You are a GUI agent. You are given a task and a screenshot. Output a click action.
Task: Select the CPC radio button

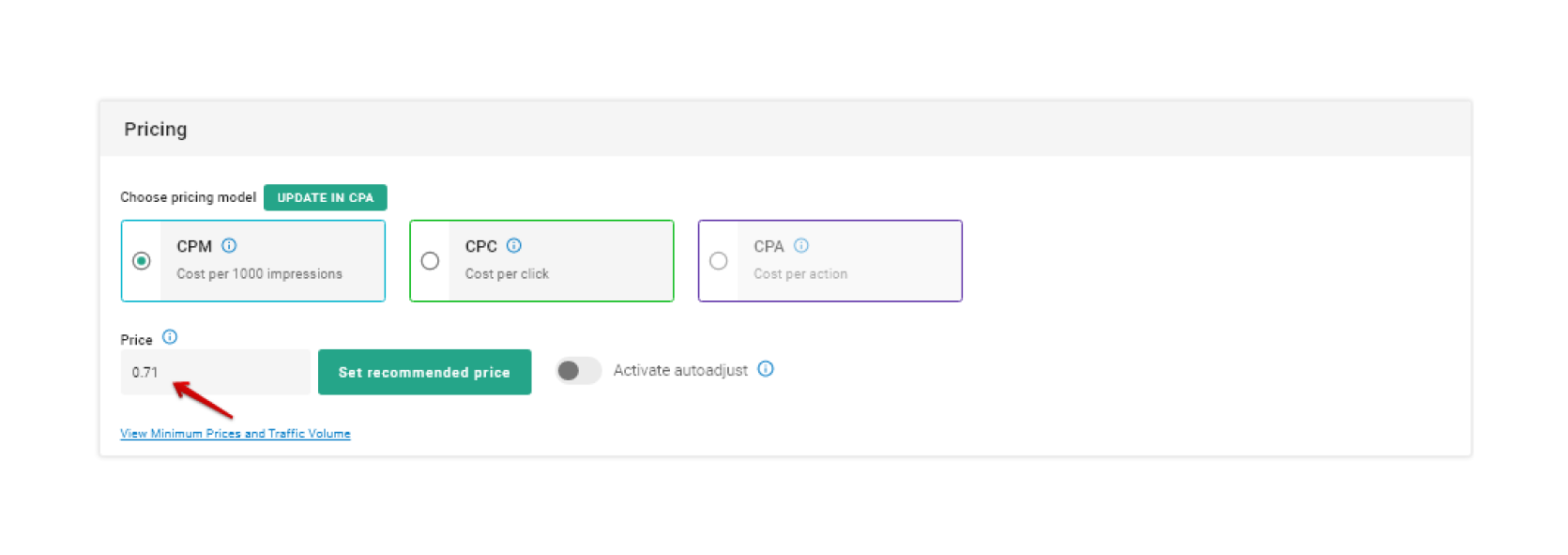point(430,261)
